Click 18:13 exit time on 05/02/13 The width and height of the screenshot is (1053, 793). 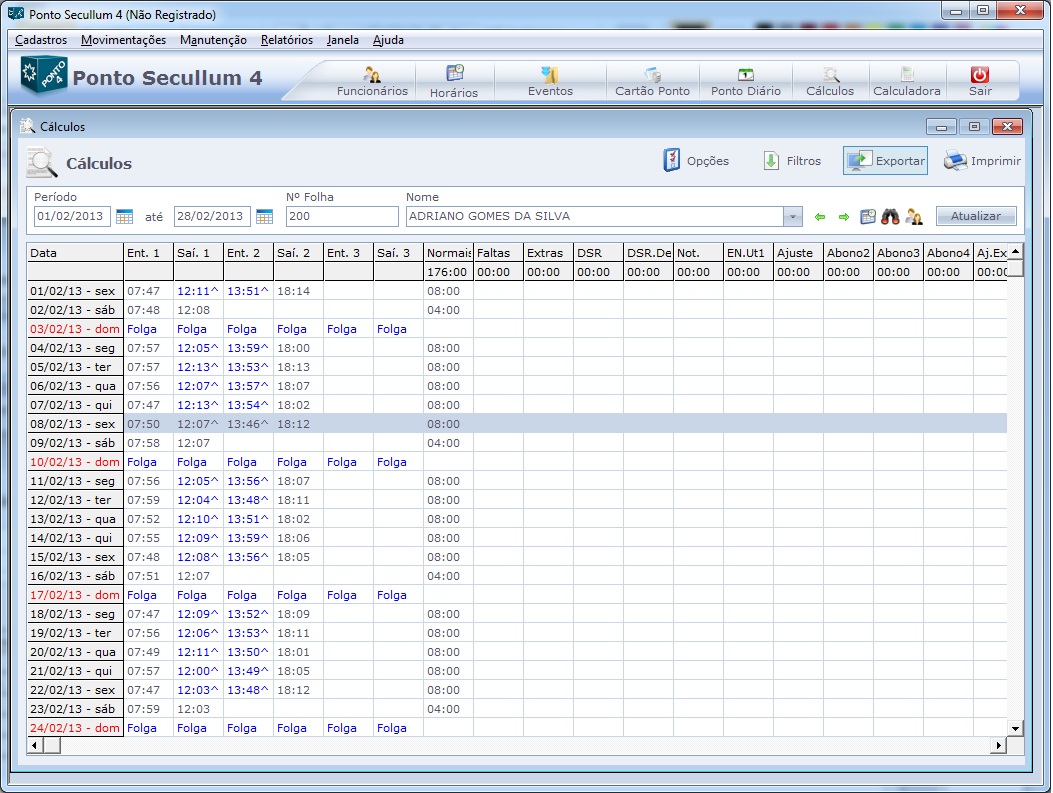tap(298, 367)
